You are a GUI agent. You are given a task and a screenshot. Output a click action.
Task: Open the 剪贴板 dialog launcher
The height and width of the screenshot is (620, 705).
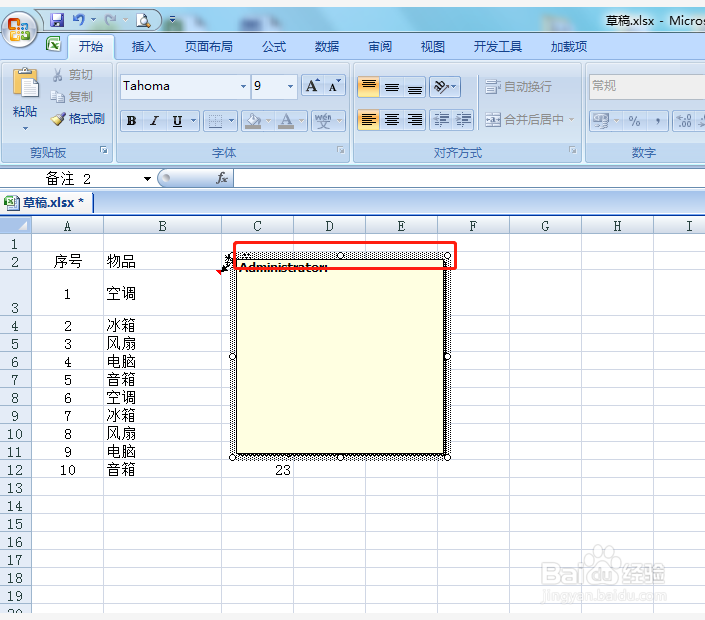pos(104,150)
